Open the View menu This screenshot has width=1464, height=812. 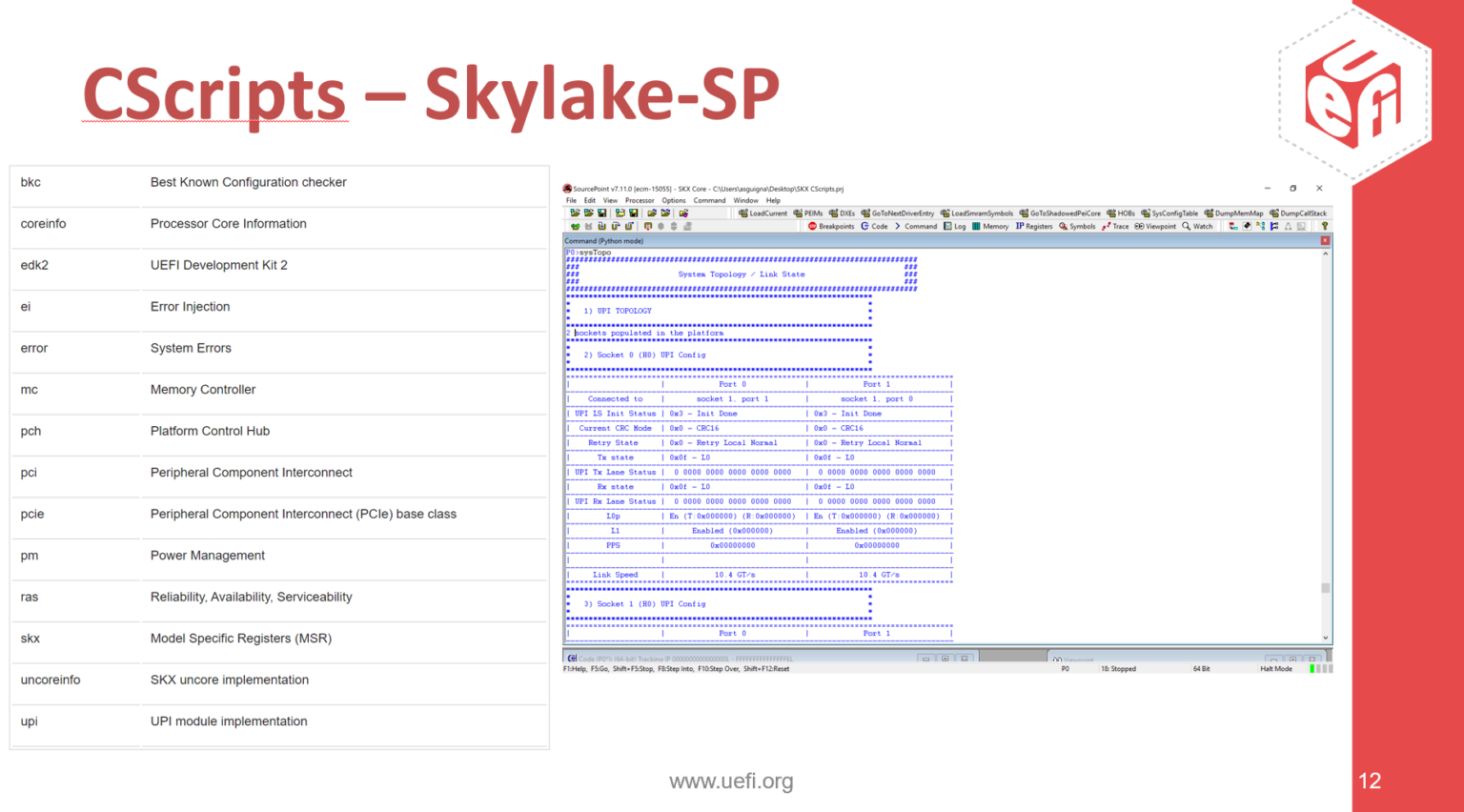[x=610, y=200]
